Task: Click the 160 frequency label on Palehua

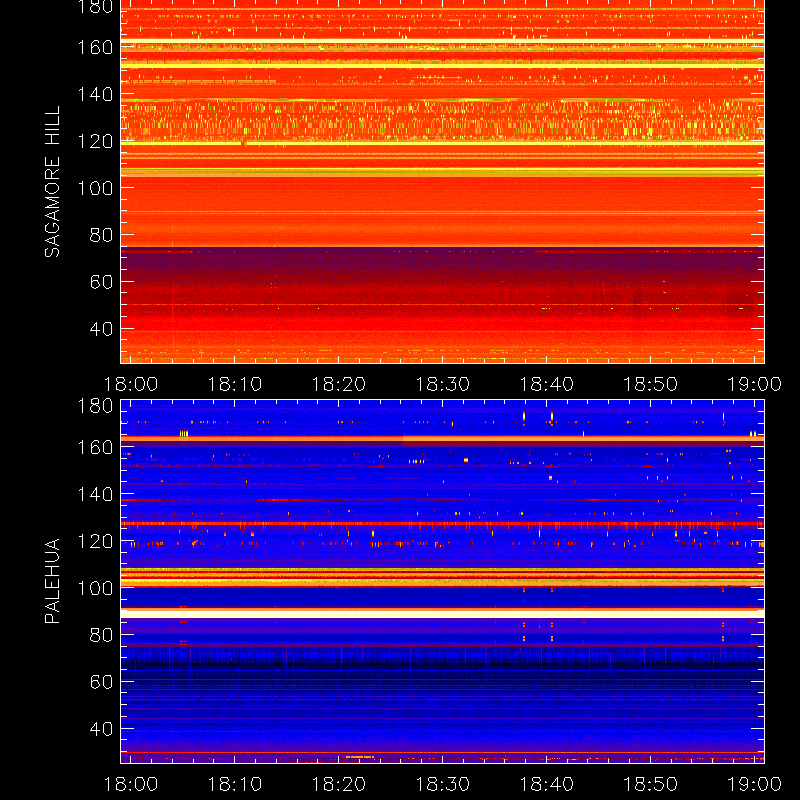Action: [95, 447]
